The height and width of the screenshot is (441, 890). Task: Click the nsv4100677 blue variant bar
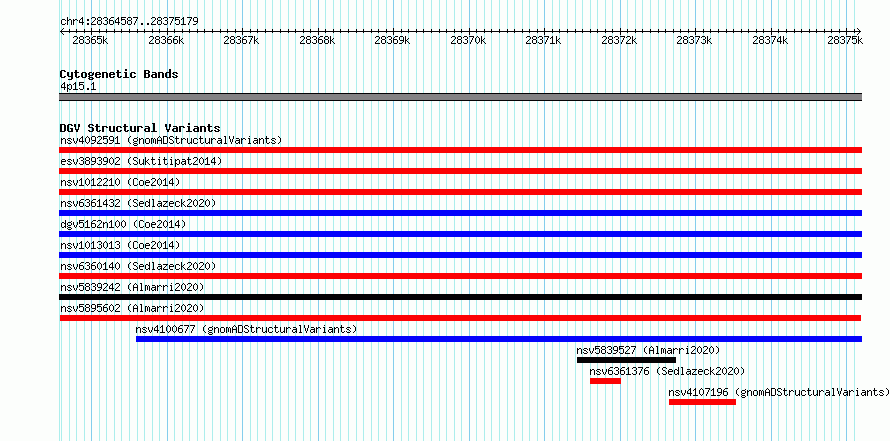[499, 339]
